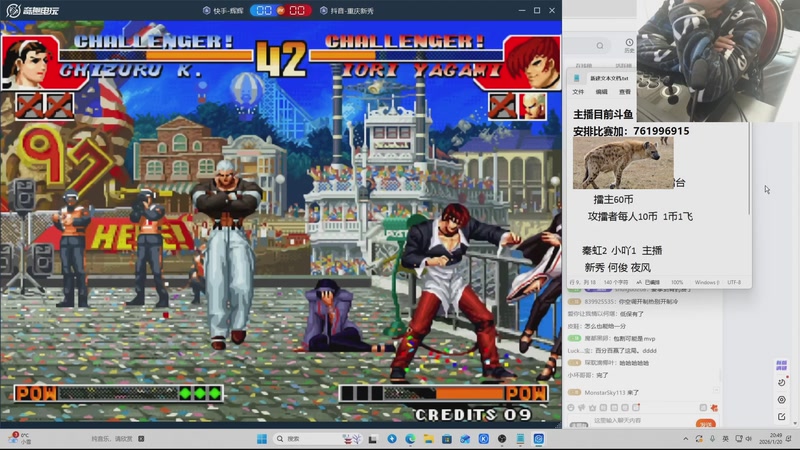Click the red 00 score counter
The height and width of the screenshot is (450, 800).
coord(297,11)
